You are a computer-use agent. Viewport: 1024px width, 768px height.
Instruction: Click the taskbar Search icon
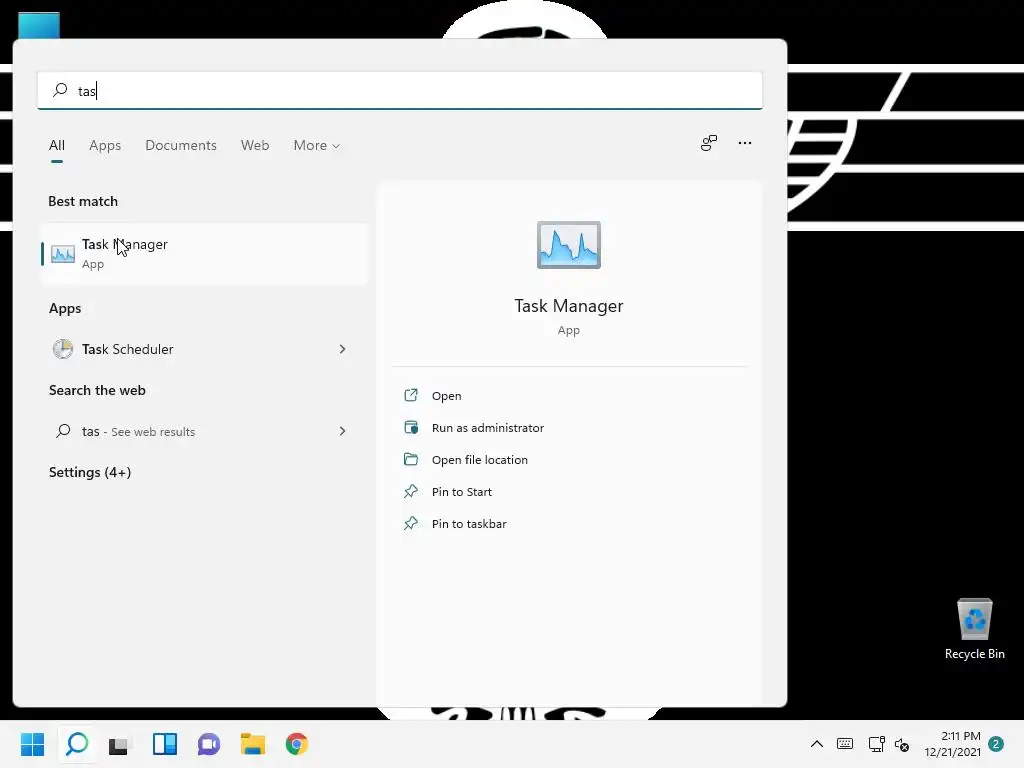[x=77, y=744]
